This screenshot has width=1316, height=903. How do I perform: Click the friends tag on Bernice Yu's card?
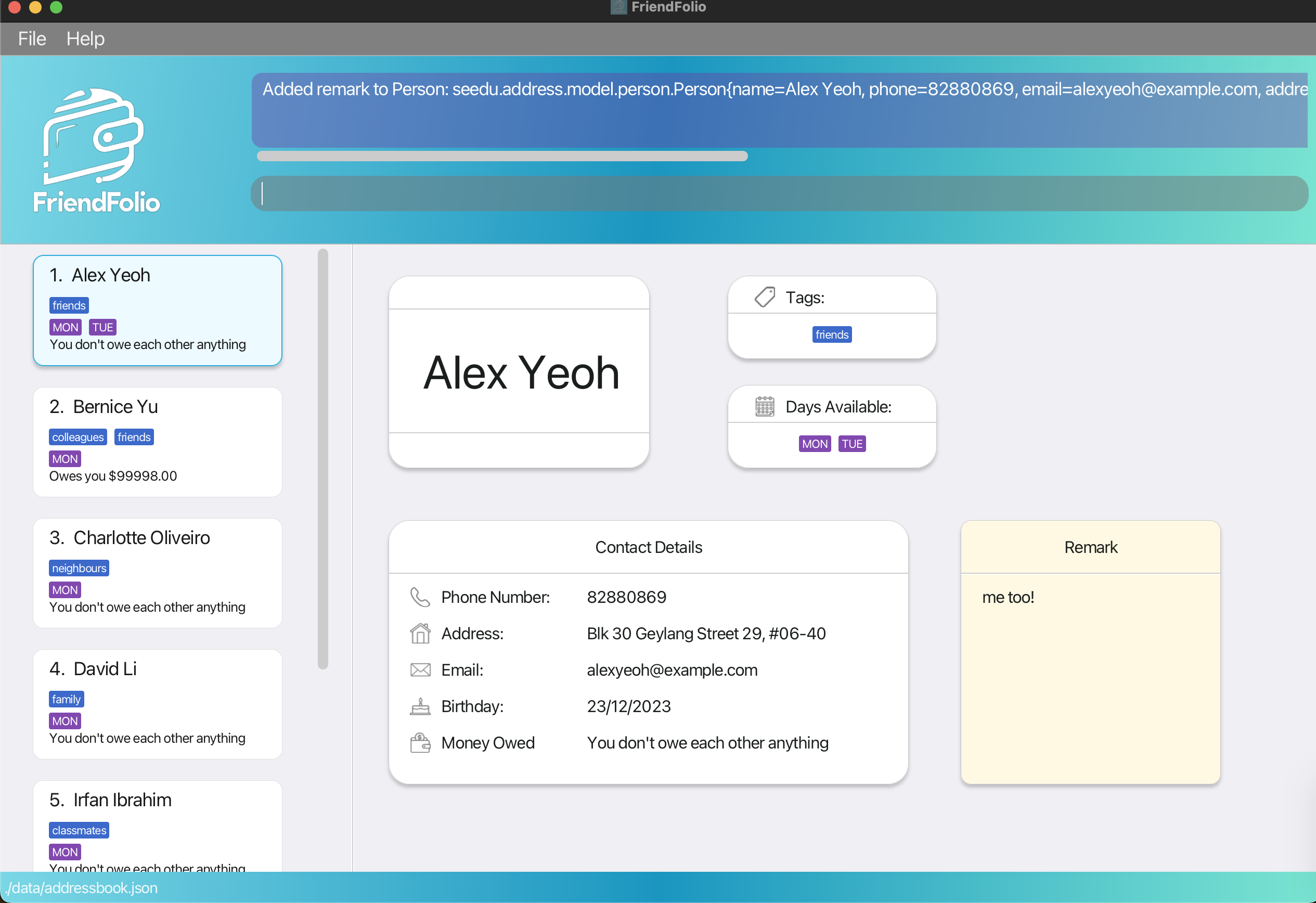134,437
